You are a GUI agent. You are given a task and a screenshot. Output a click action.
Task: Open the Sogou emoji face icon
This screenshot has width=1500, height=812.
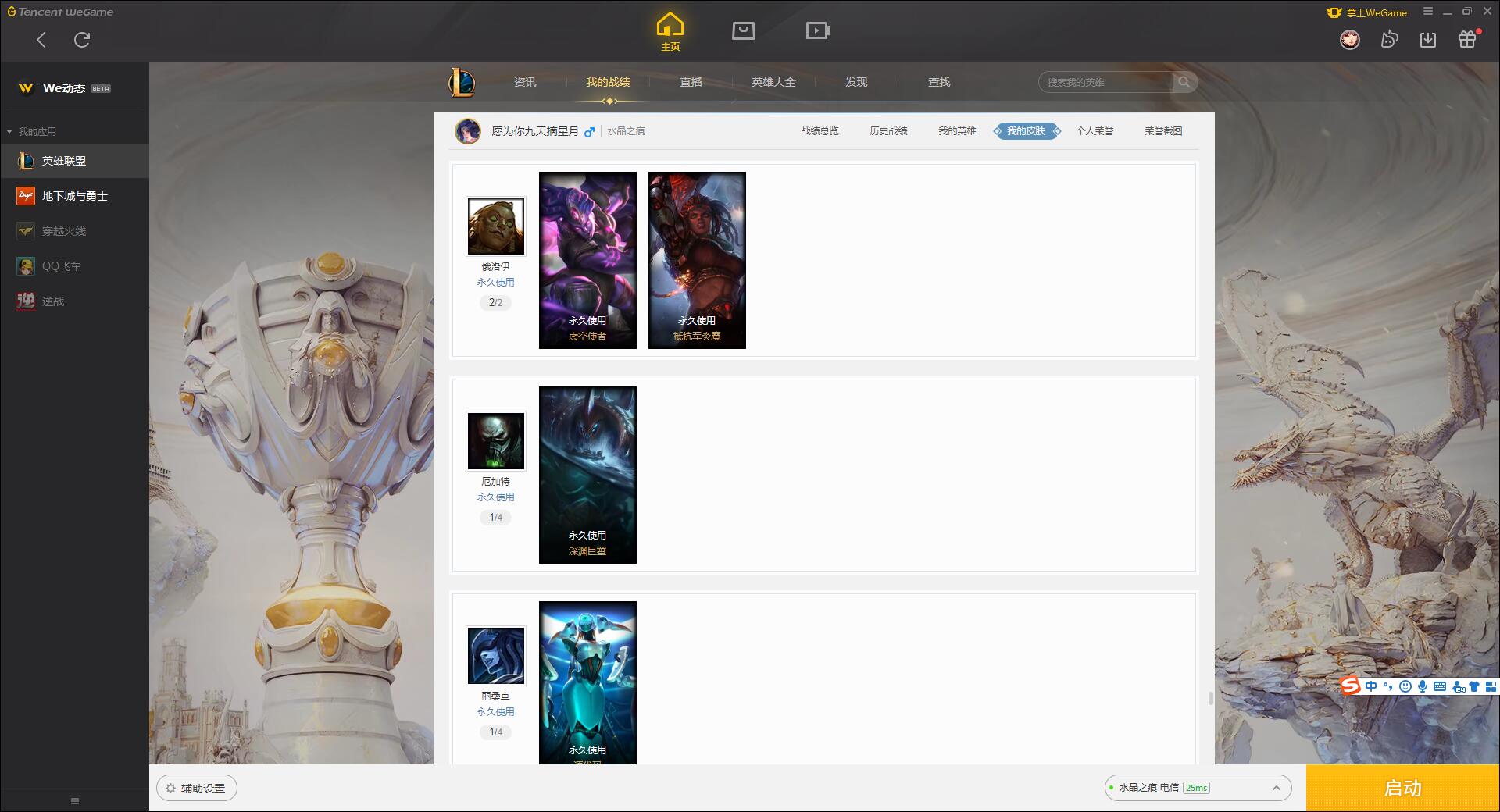click(x=1405, y=686)
